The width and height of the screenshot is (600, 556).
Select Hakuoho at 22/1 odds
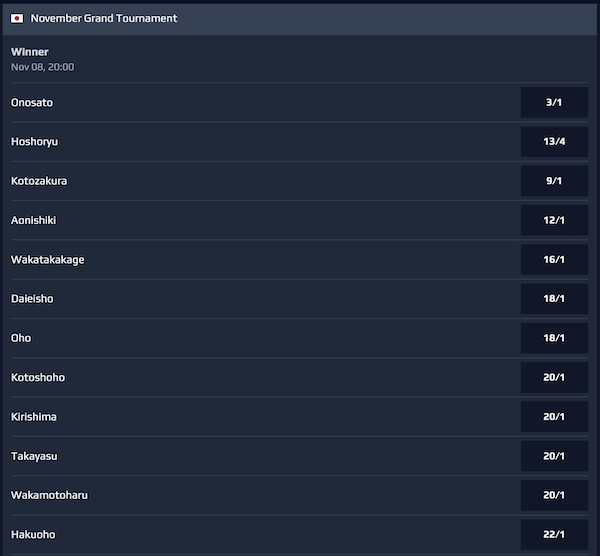[x=554, y=535]
